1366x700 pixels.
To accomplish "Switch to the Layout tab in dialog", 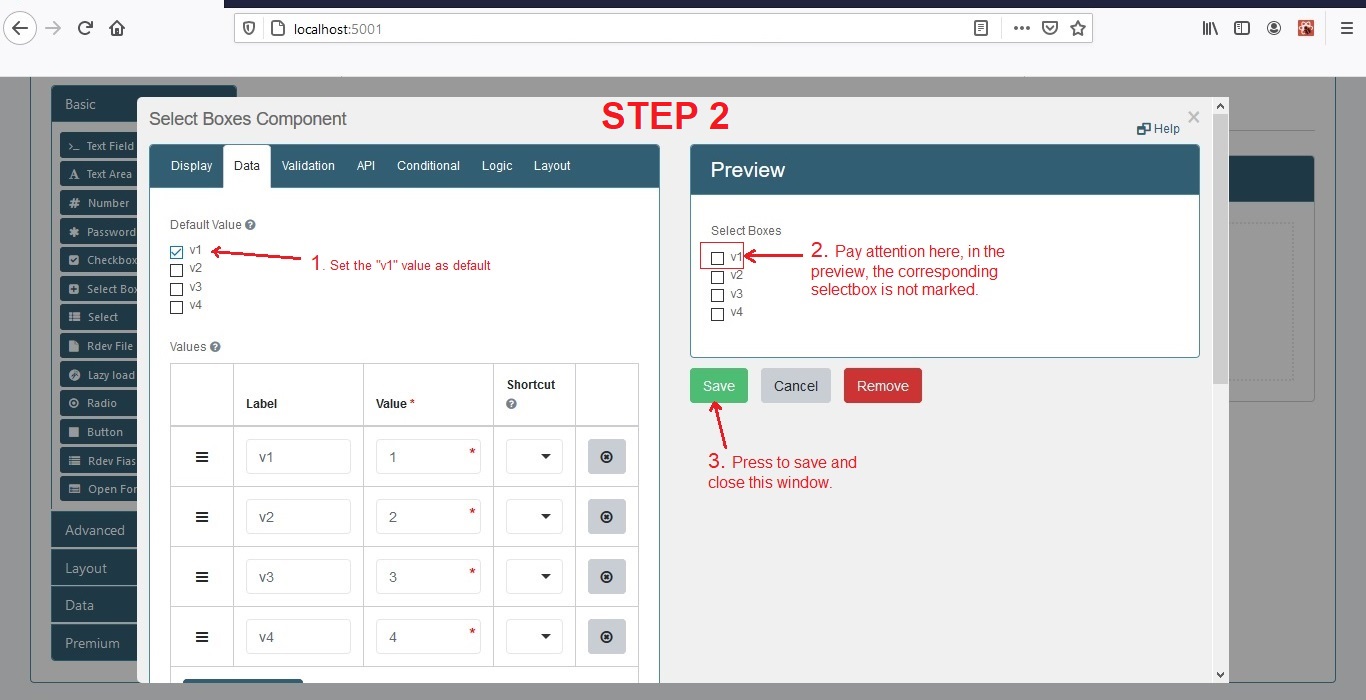I will (552, 166).
